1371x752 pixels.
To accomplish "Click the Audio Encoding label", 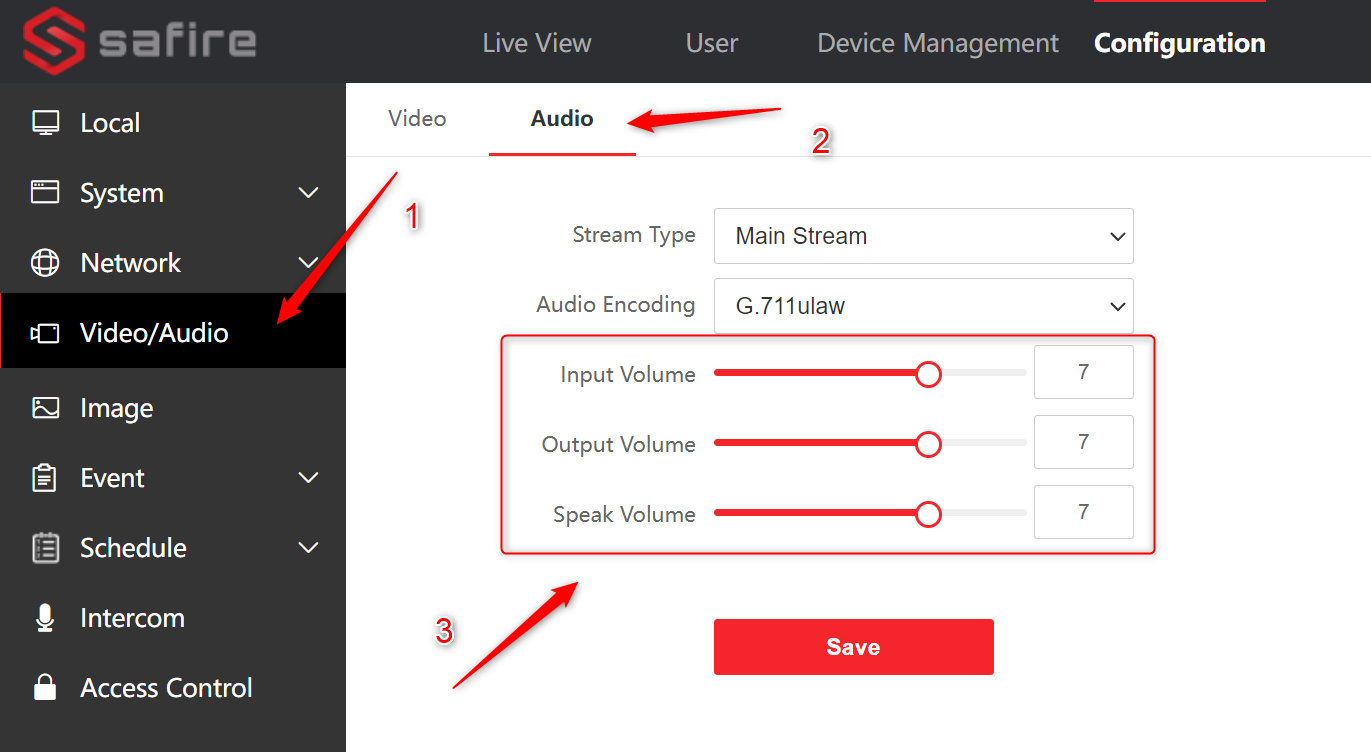I will 616,305.
